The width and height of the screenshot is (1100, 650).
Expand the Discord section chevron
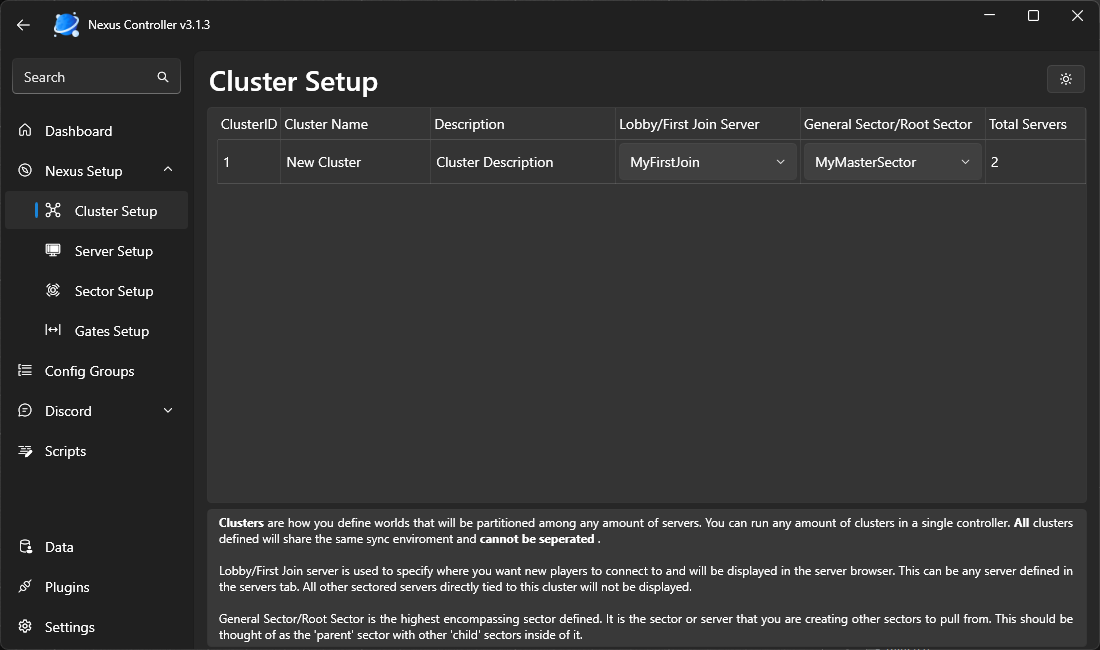[x=167, y=411]
